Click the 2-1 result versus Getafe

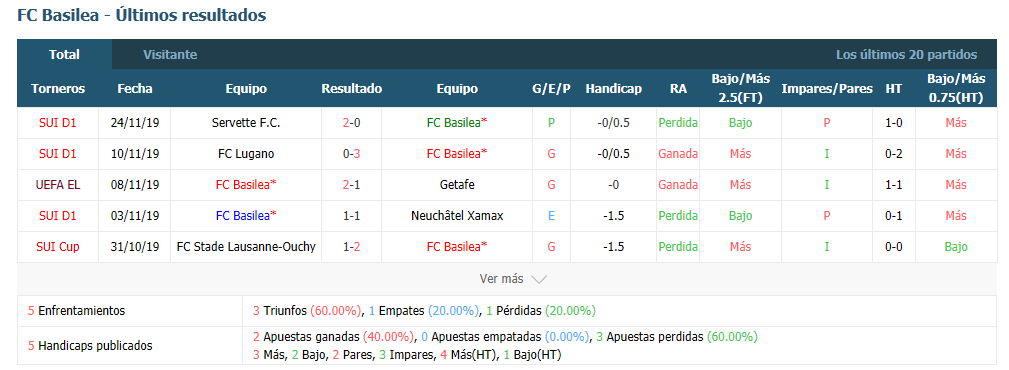click(x=351, y=185)
